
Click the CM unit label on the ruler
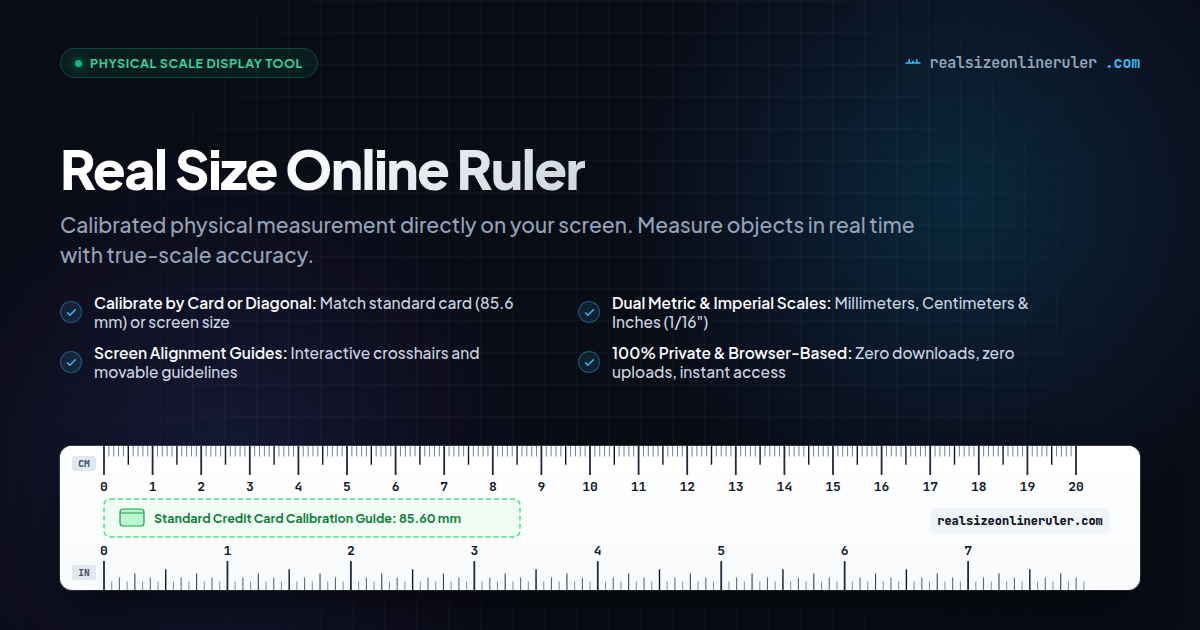[x=84, y=463]
